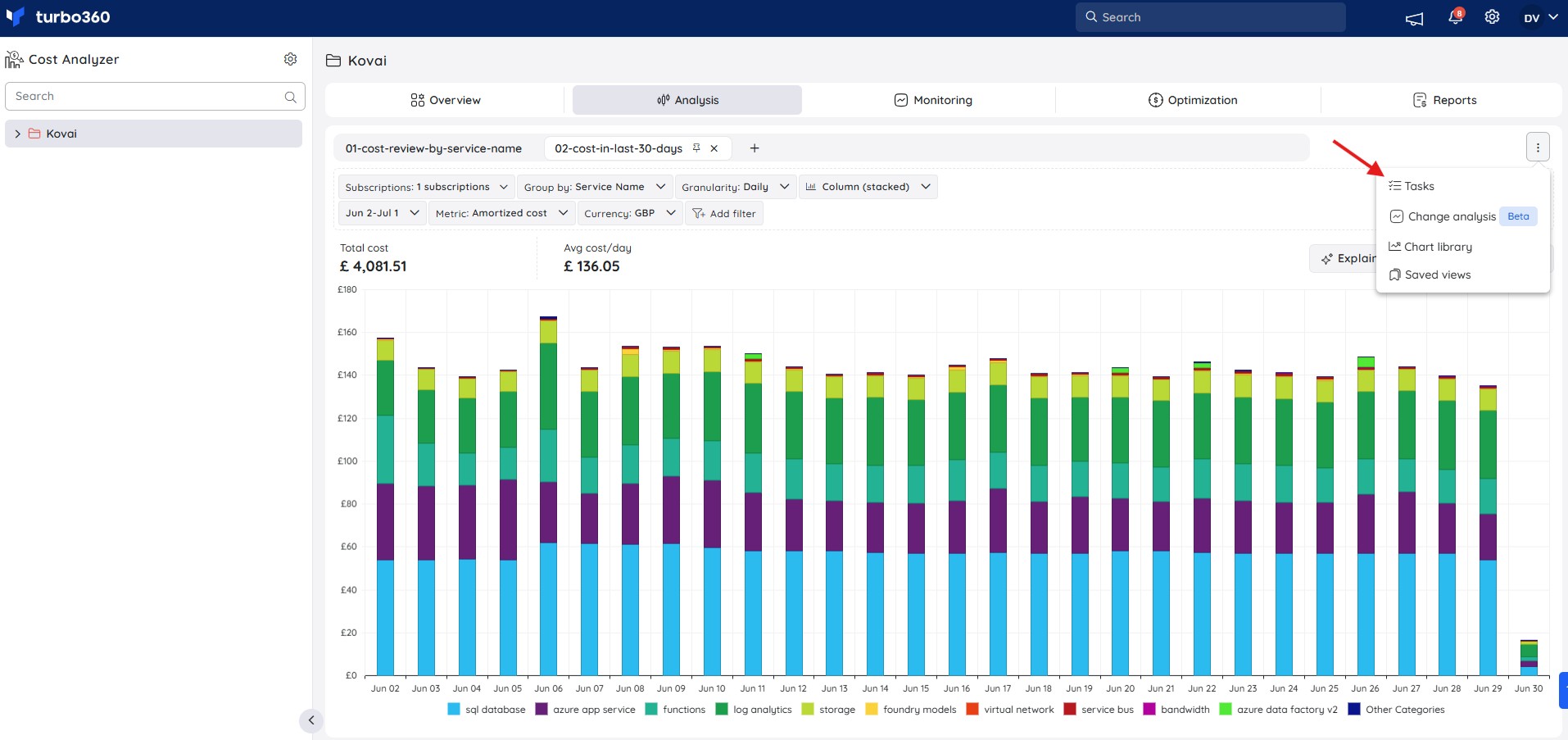Open the Currency GBP dropdown
The width and height of the screenshot is (1568, 740).
pyautogui.click(x=629, y=213)
